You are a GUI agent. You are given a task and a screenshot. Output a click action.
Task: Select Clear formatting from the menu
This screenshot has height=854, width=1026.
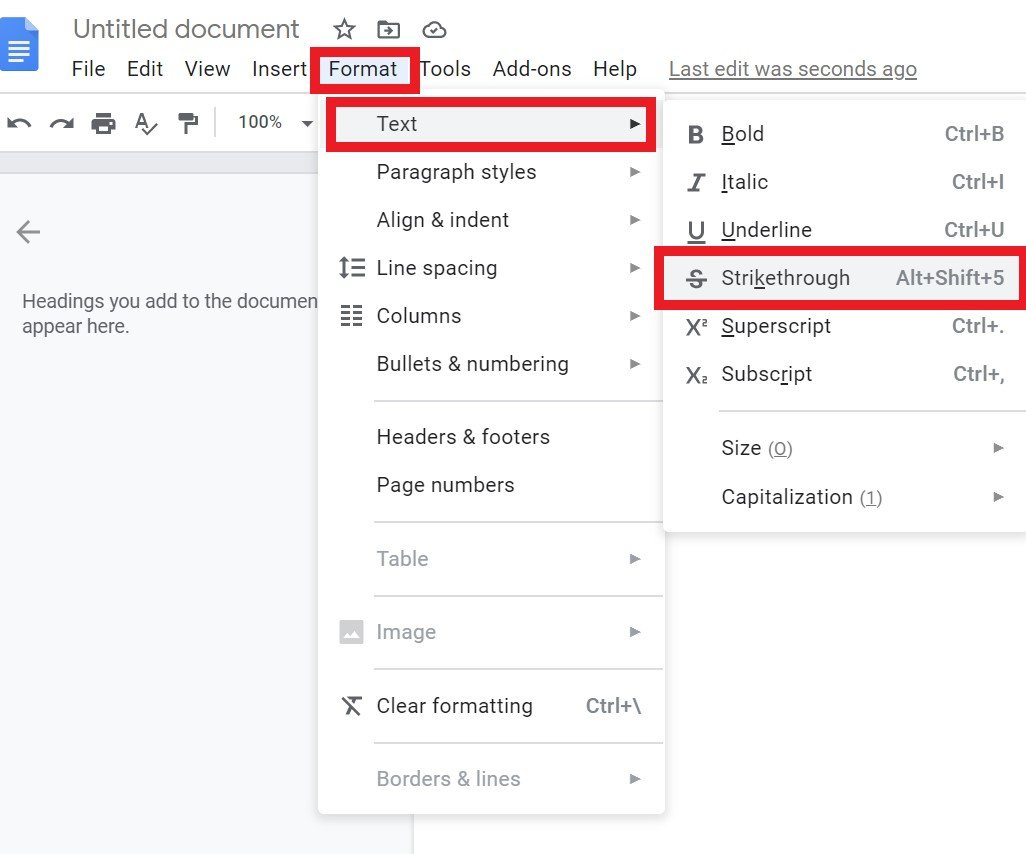point(454,706)
